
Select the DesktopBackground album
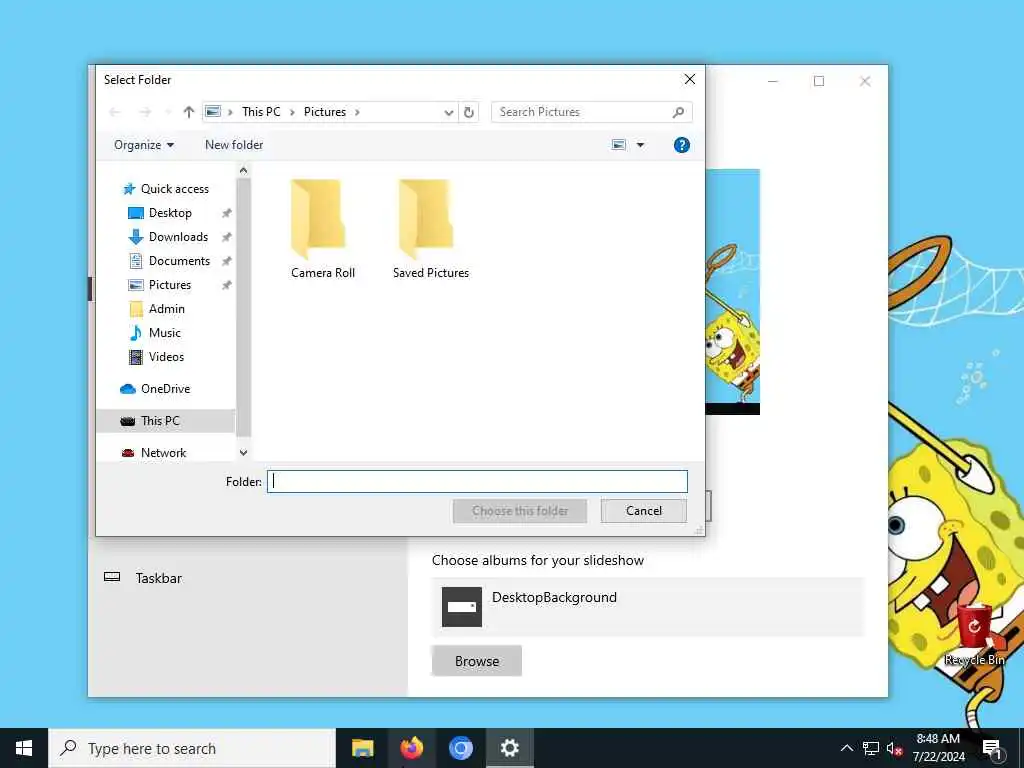(x=648, y=607)
